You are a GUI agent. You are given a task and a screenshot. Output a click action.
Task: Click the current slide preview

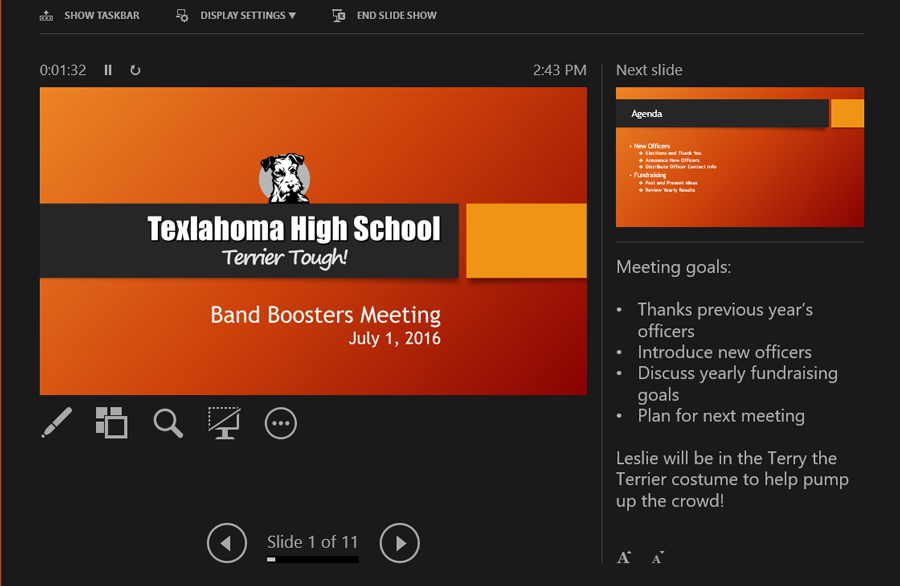pos(313,241)
